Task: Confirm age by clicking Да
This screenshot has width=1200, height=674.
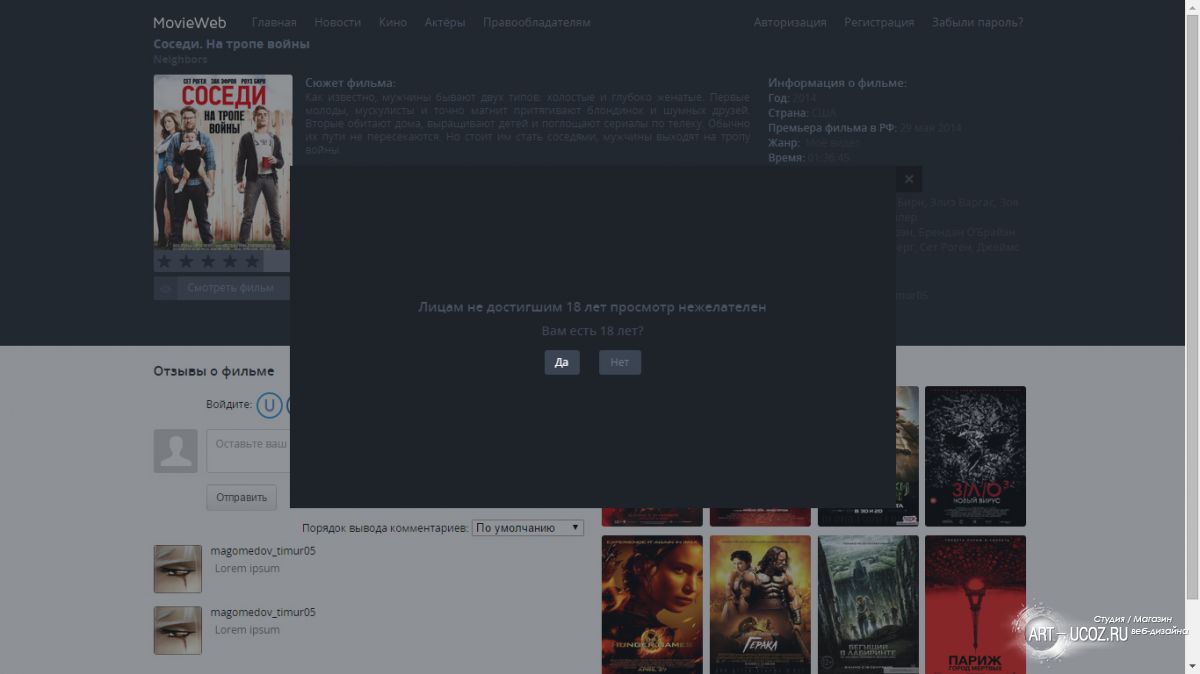Action: [561, 362]
